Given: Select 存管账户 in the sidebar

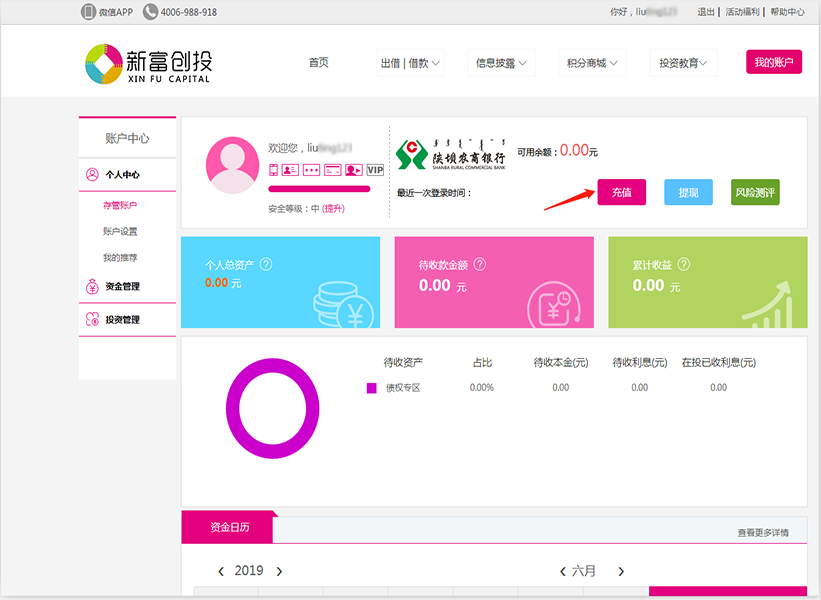Looking at the screenshot, I should [x=120, y=205].
